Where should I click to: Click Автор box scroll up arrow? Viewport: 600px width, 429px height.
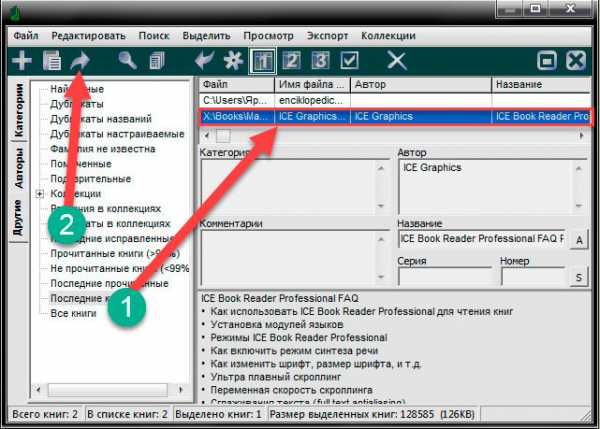pyautogui.click(x=579, y=168)
